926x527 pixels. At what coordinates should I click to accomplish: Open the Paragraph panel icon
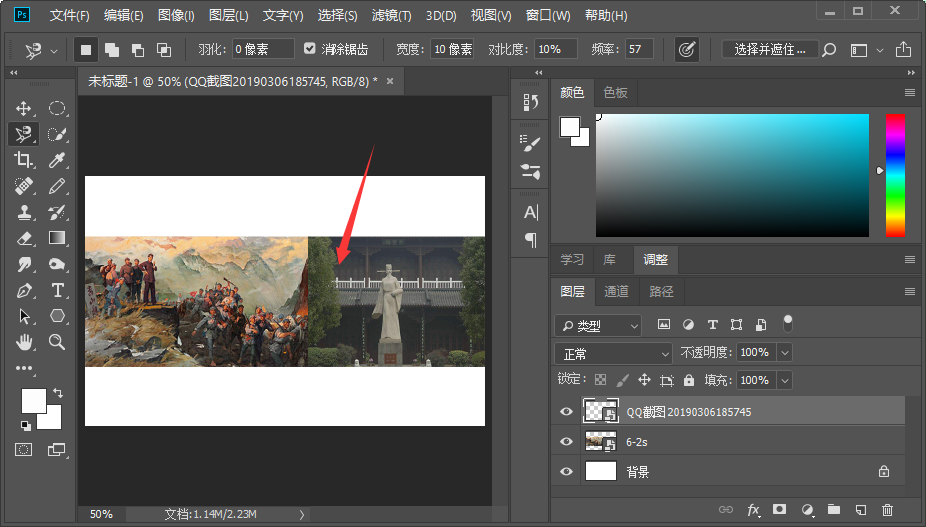[530, 240]
